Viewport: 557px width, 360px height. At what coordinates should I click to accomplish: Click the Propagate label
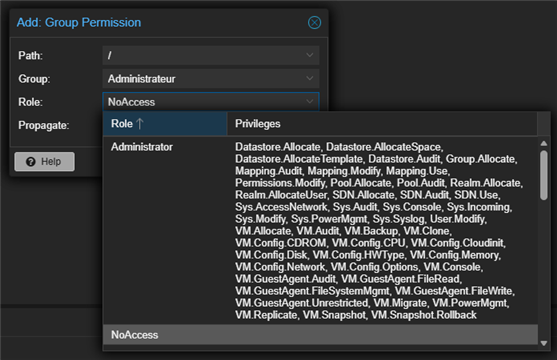tap(44, 125)
